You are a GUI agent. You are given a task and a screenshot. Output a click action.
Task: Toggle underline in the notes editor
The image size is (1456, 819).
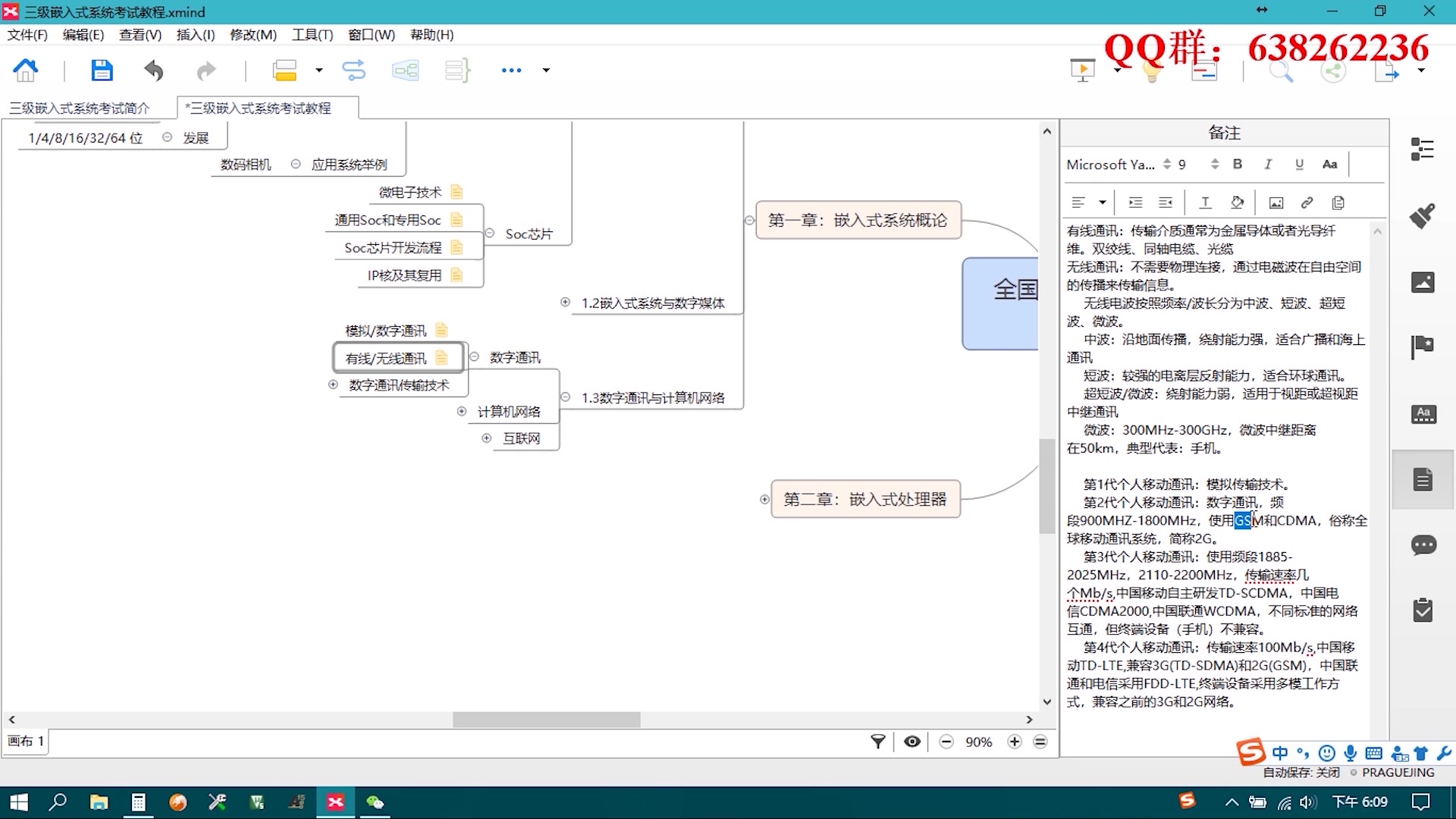1299,164
